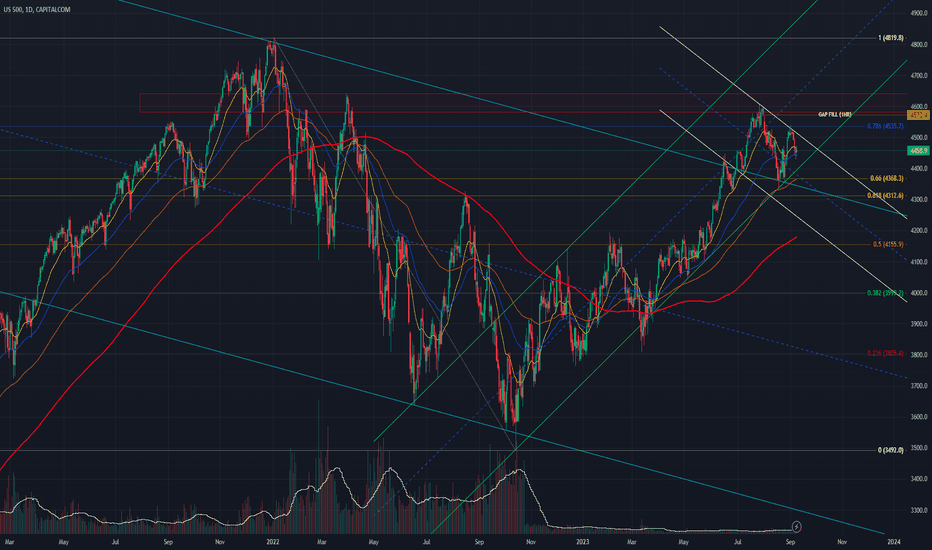Click the 4700.0 price axis label
The height and width of the screenshot is (550, 932).
[x=919, y=76]
